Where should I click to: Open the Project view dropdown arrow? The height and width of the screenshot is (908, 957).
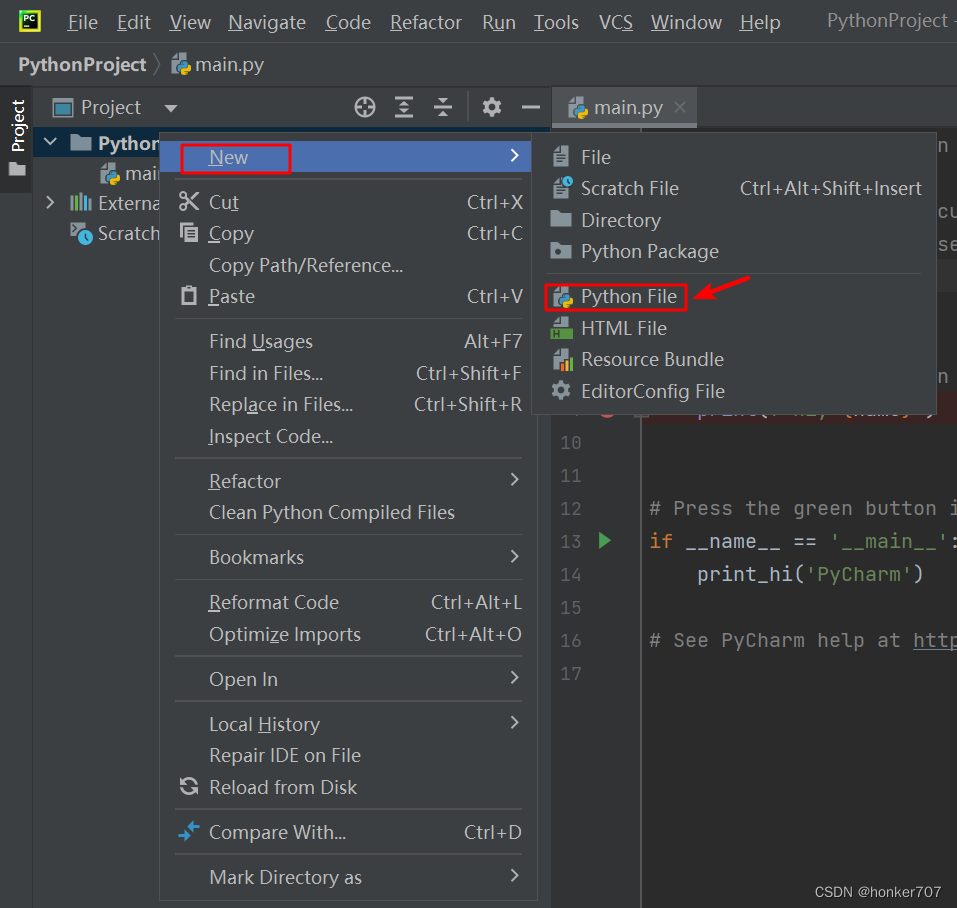tap(171, 108)
